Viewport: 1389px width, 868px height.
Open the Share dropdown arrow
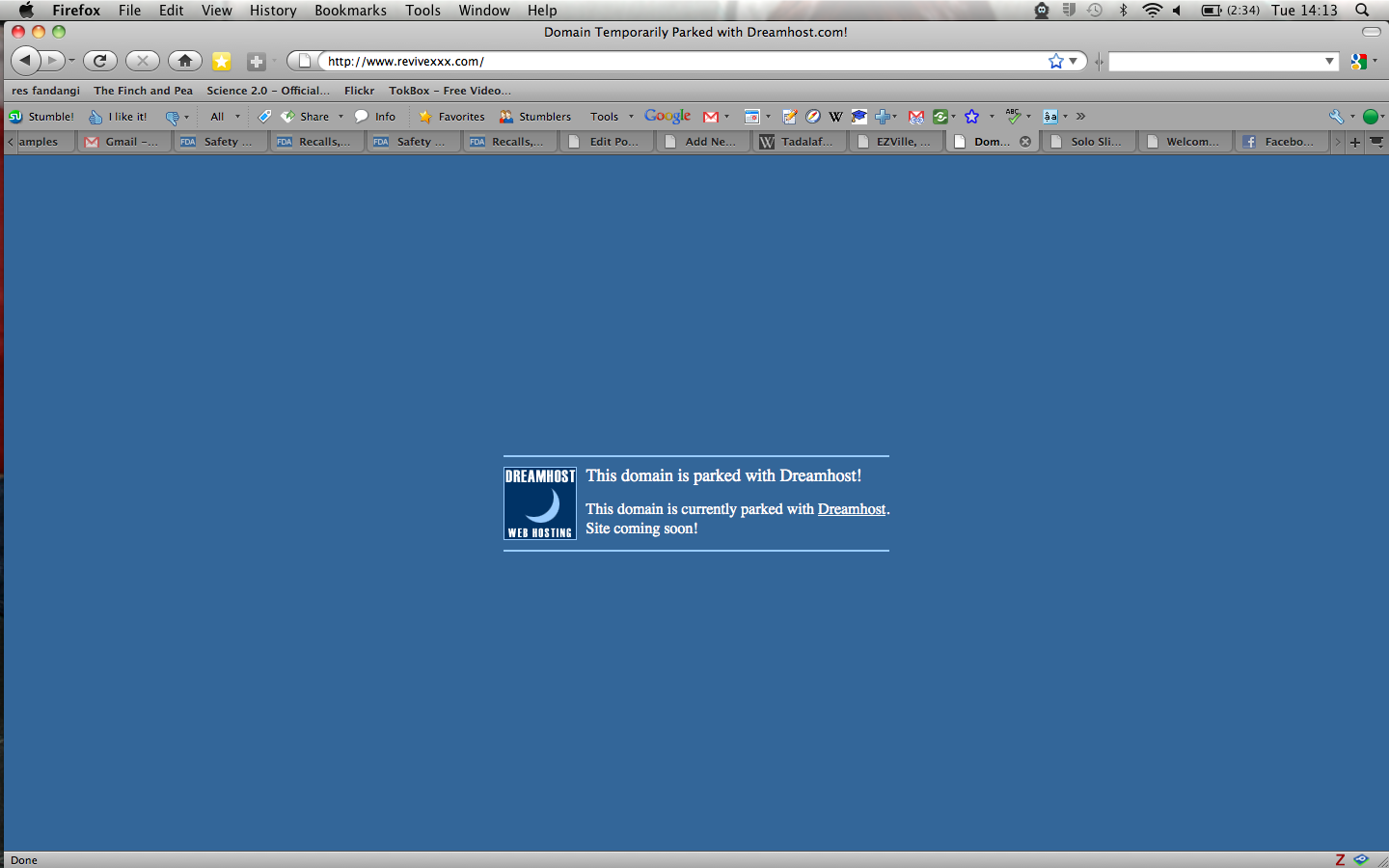coord(340,117)
